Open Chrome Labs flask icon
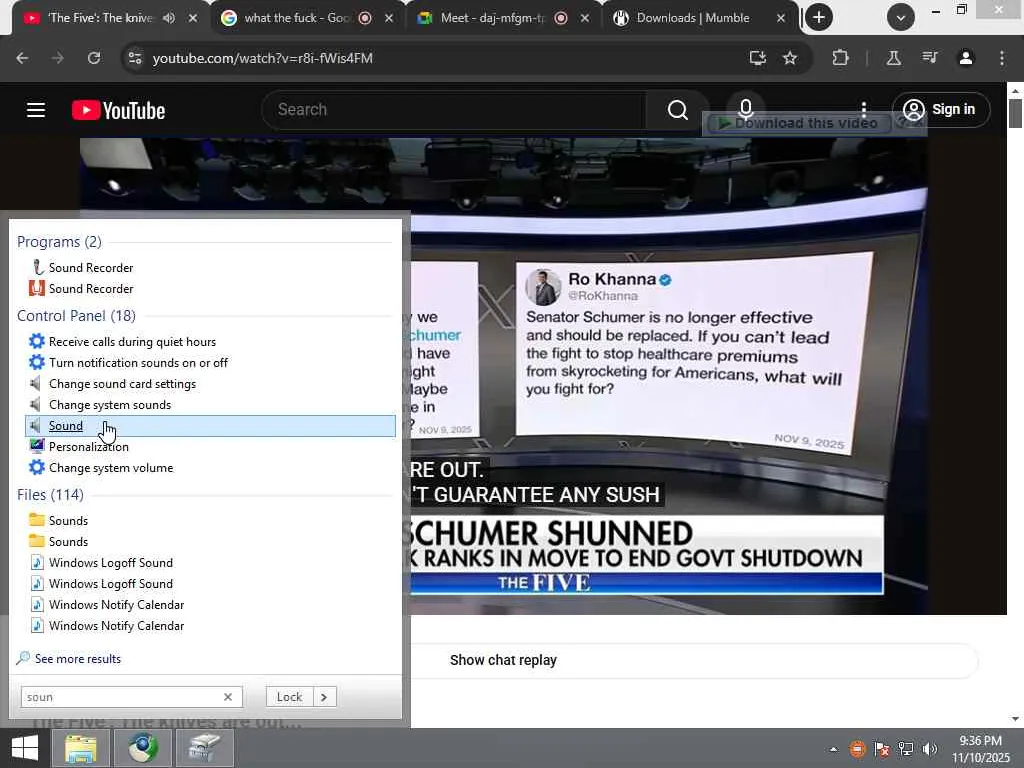The height and width of the screenshot is (768, 1024). (x=893, y=58)
